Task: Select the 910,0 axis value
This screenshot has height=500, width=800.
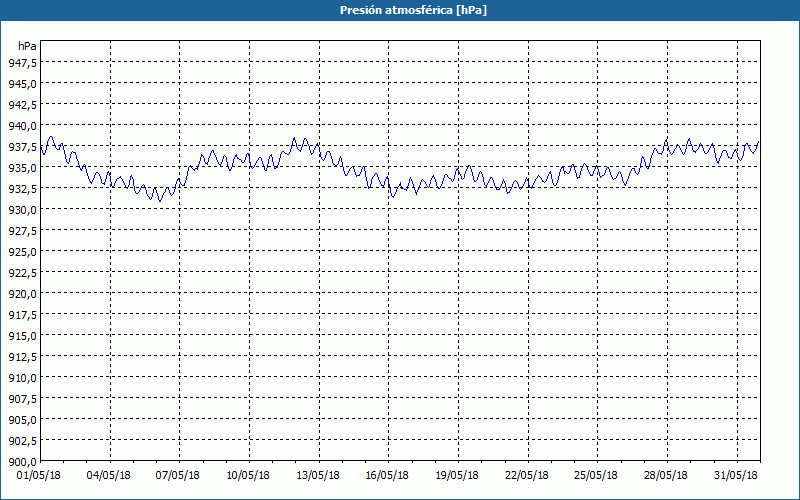Action: (22, 378)
